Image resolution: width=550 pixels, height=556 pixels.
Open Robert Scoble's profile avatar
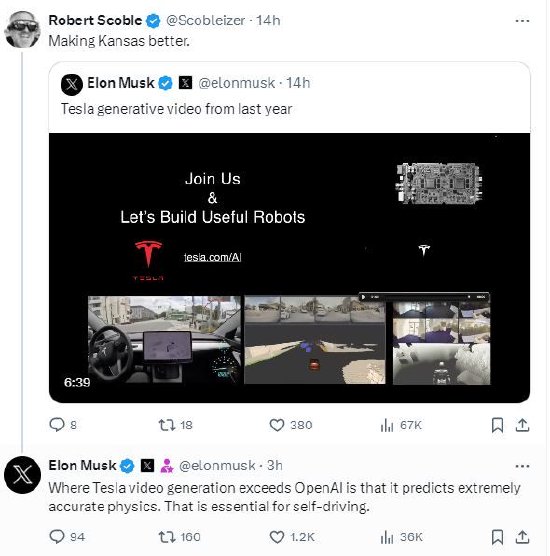tap(22, 29)
